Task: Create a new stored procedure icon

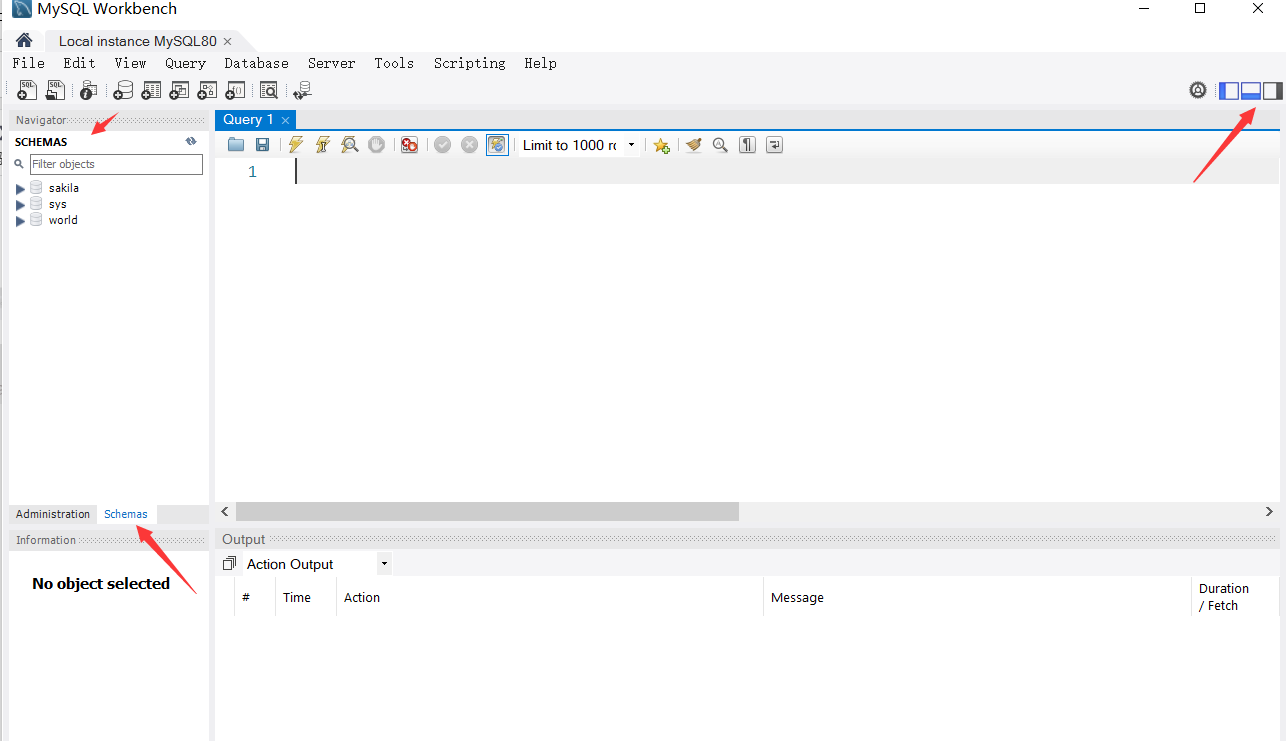Action: [x=207, y=90]
